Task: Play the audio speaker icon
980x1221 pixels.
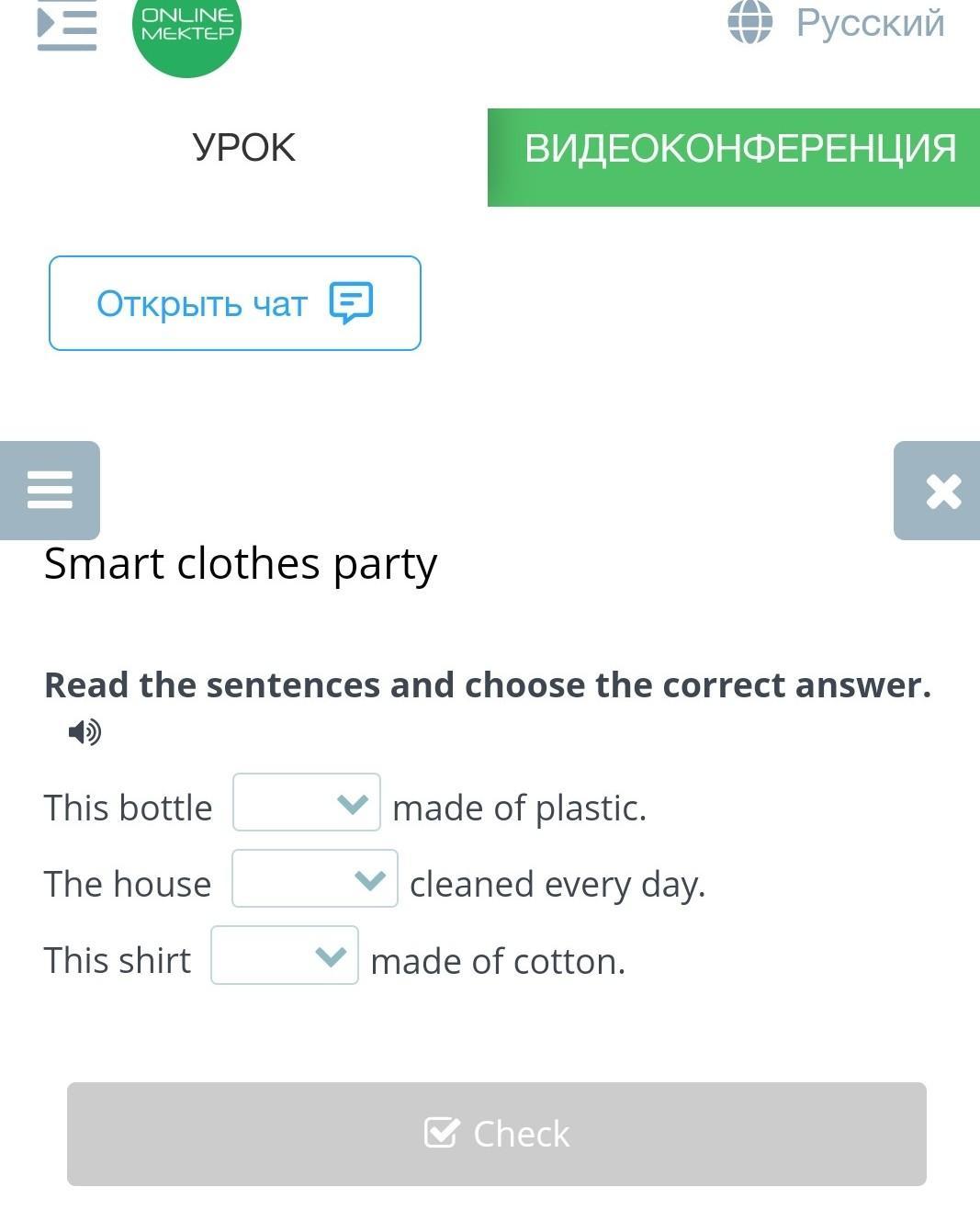Action: (84, 731)
